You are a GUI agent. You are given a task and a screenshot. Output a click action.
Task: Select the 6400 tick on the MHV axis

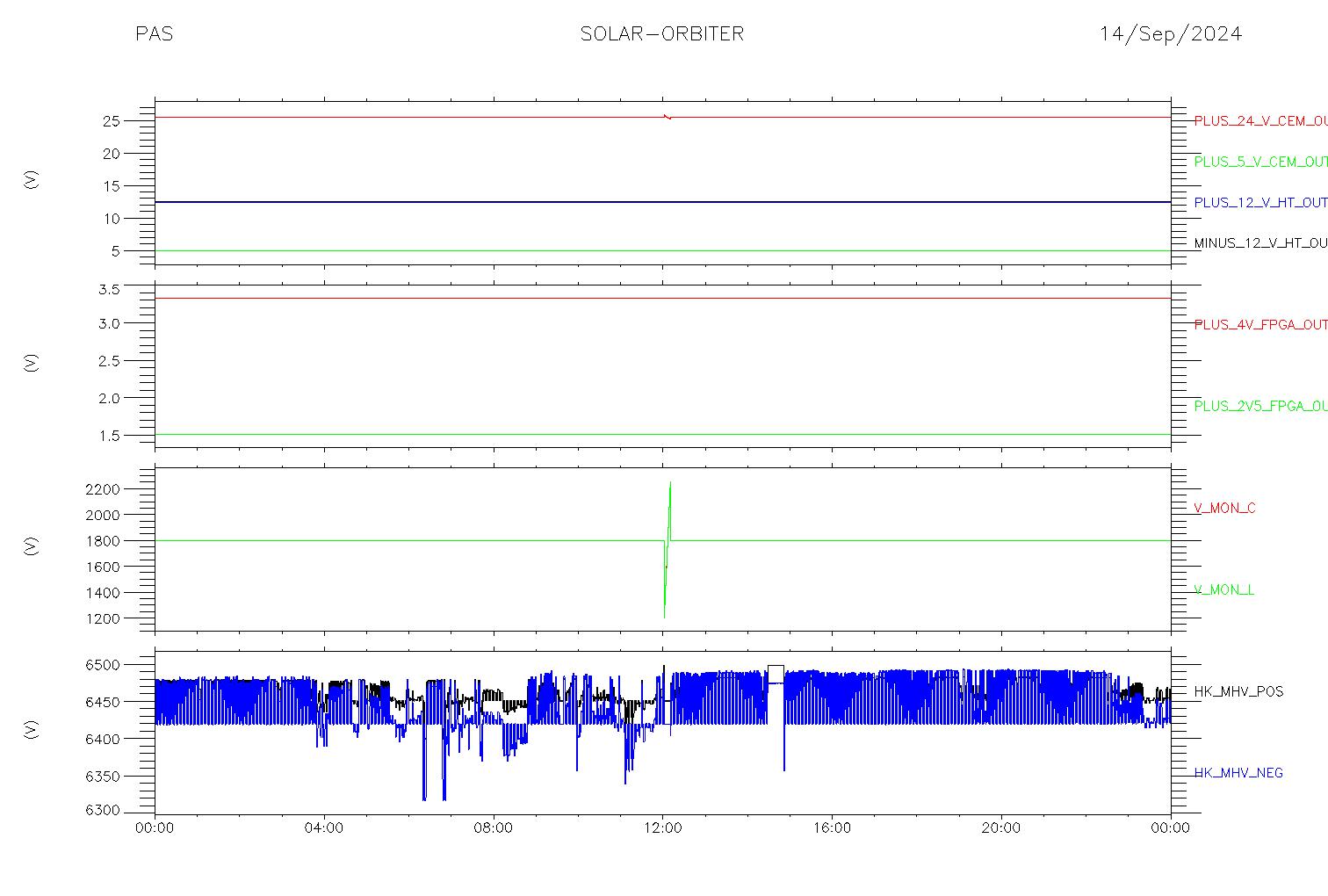tap(103, 740)
